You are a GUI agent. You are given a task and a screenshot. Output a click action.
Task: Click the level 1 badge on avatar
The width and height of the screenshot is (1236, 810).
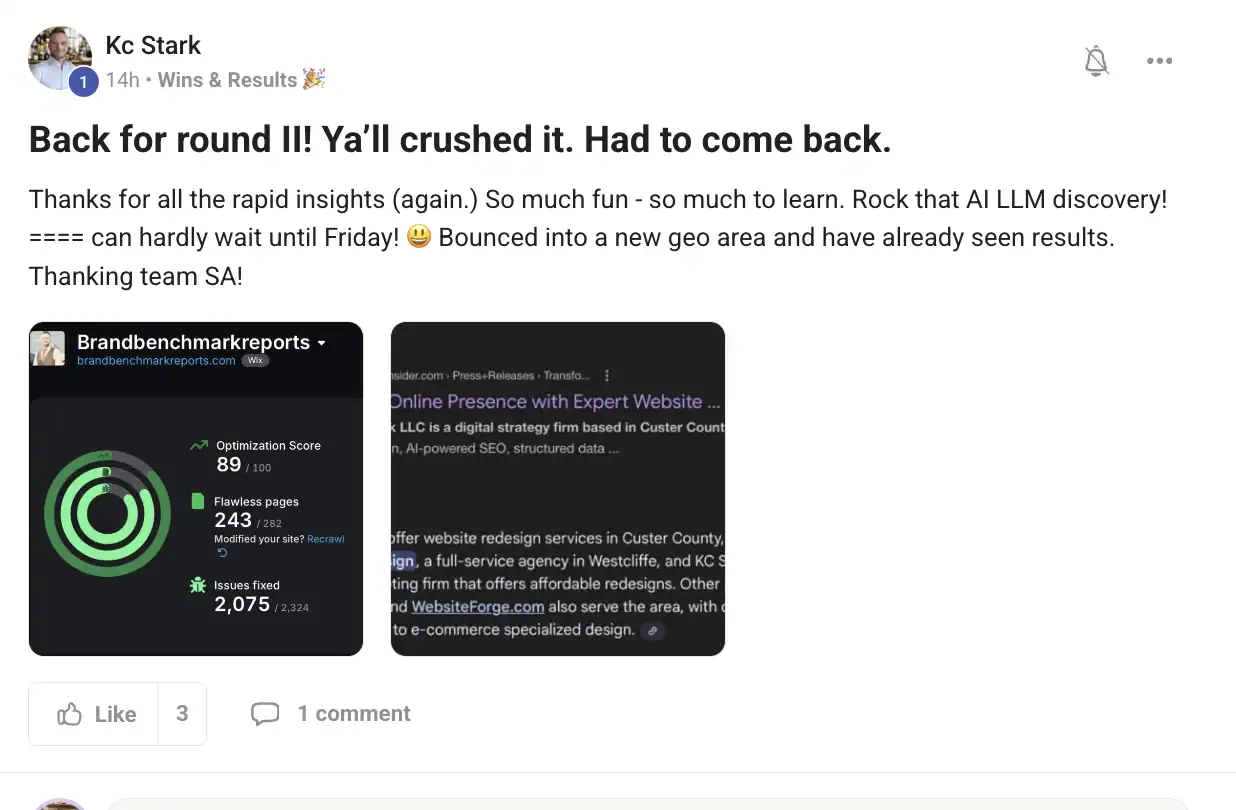83,82
